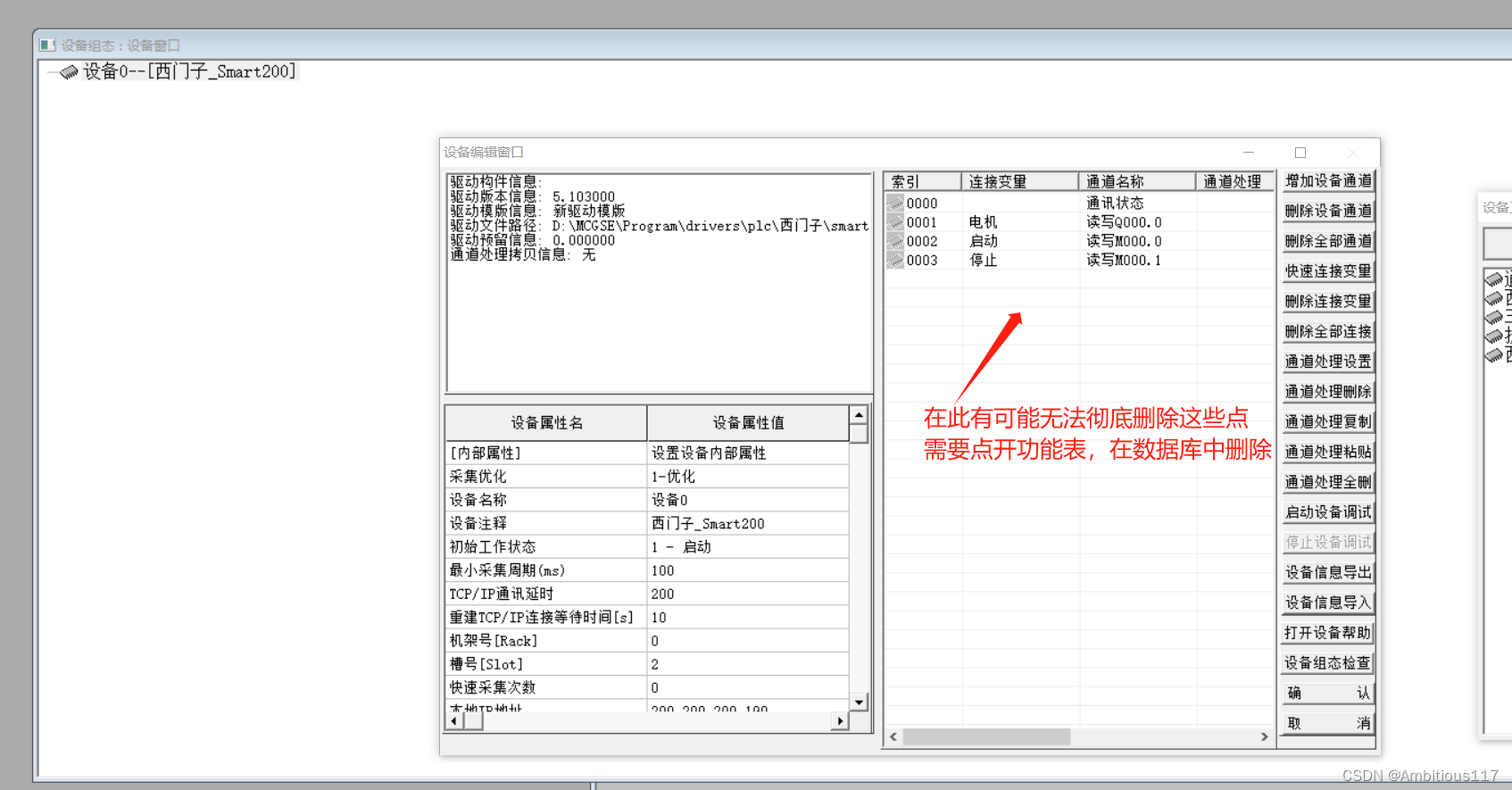Click 删除设备通道 button

click(1328, 211)
